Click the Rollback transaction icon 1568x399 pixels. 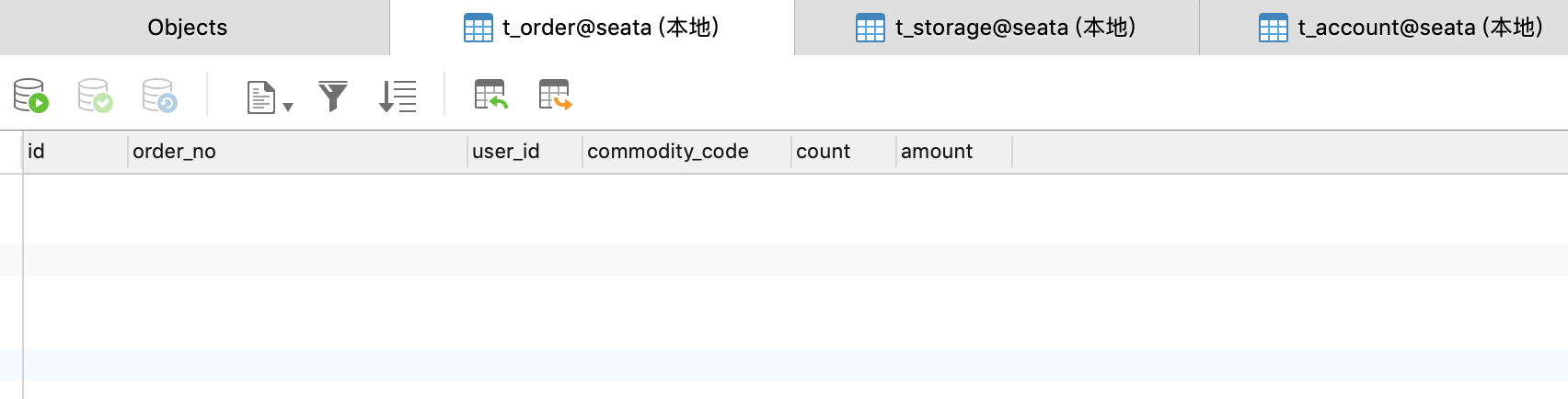[x=159, y=96]
